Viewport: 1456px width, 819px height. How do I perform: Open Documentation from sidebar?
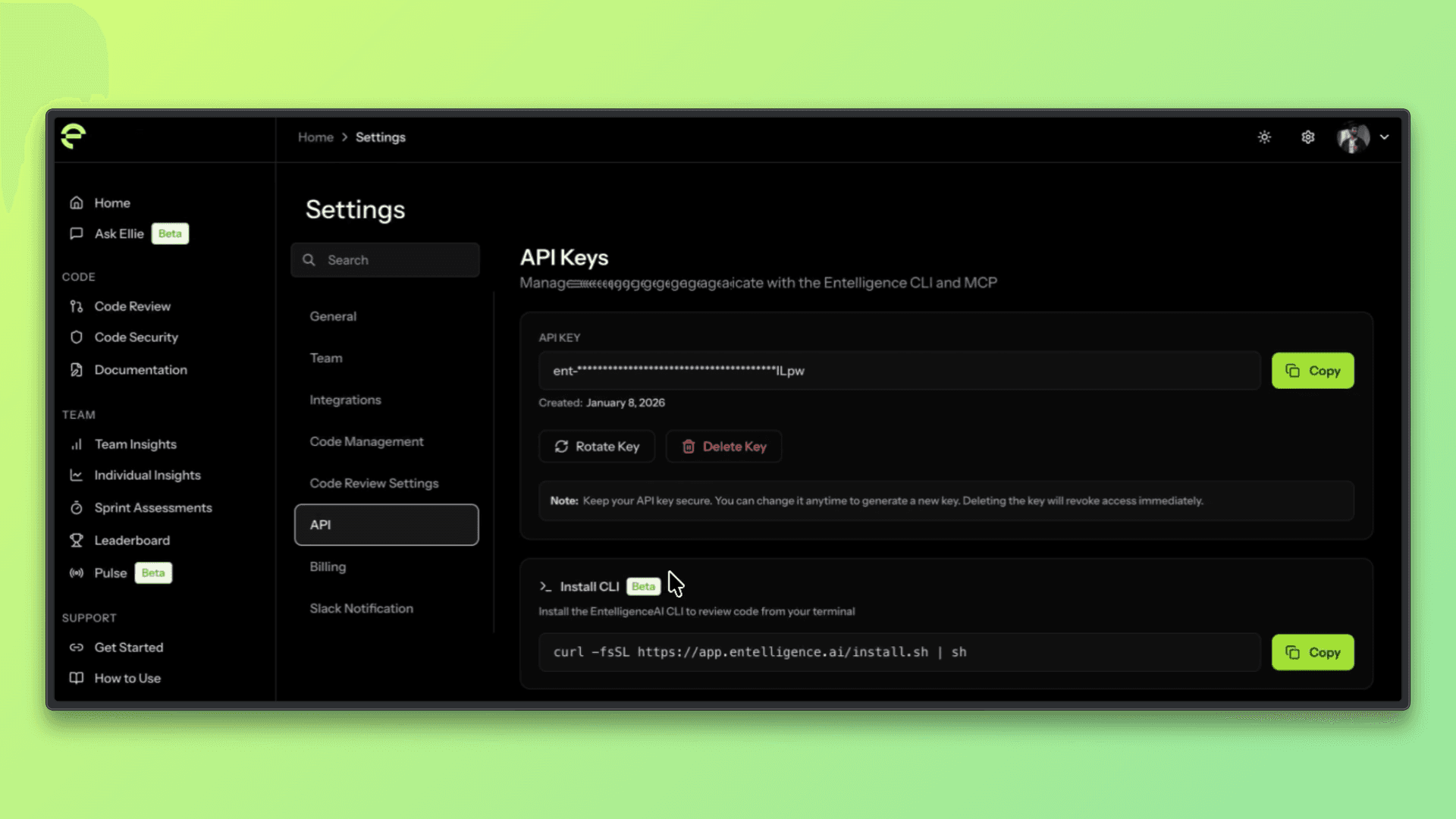click(x=140, y=370)
